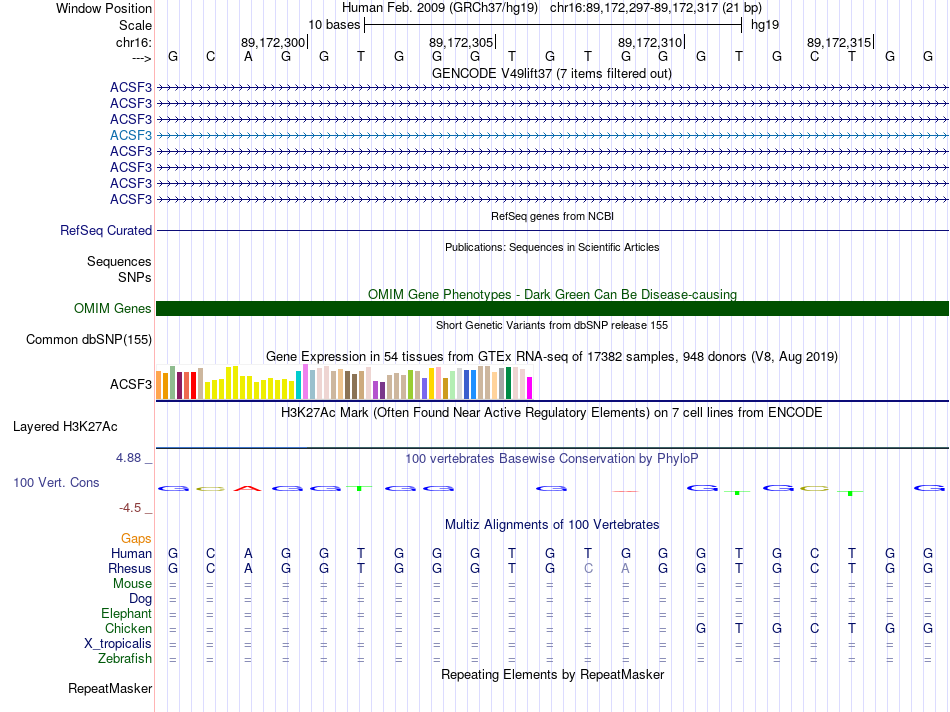Click the 89,172,305 position marker on ruler

click(x=461, y=42)
